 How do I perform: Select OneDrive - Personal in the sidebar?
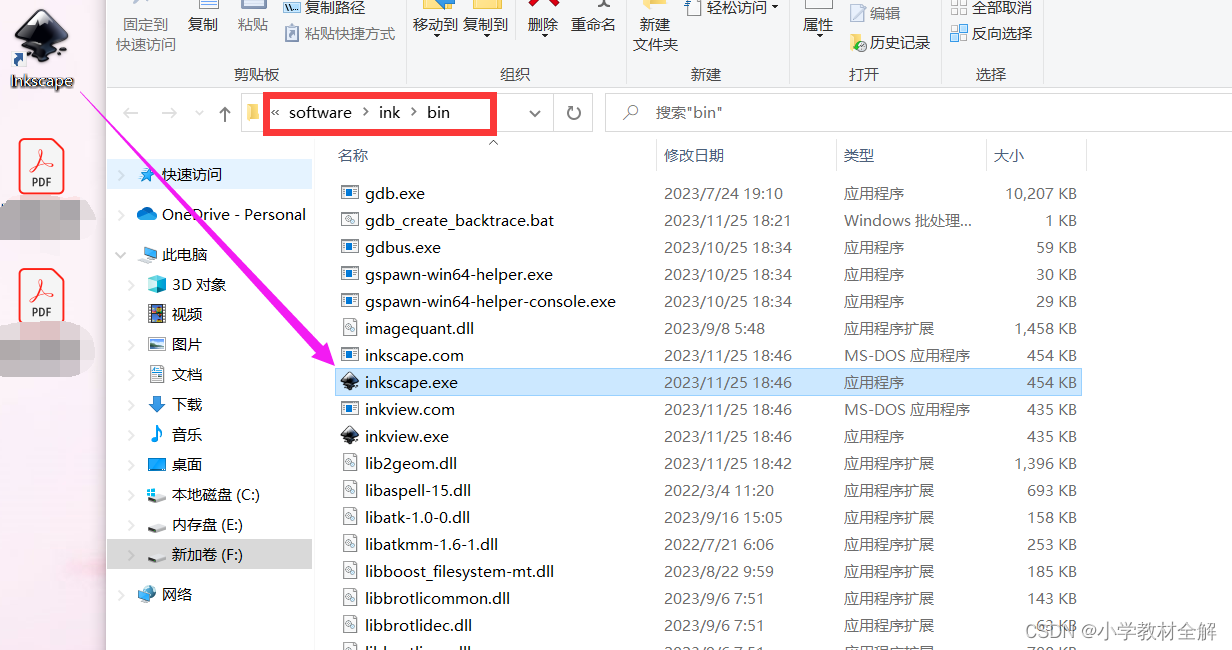tap(217, 214)
